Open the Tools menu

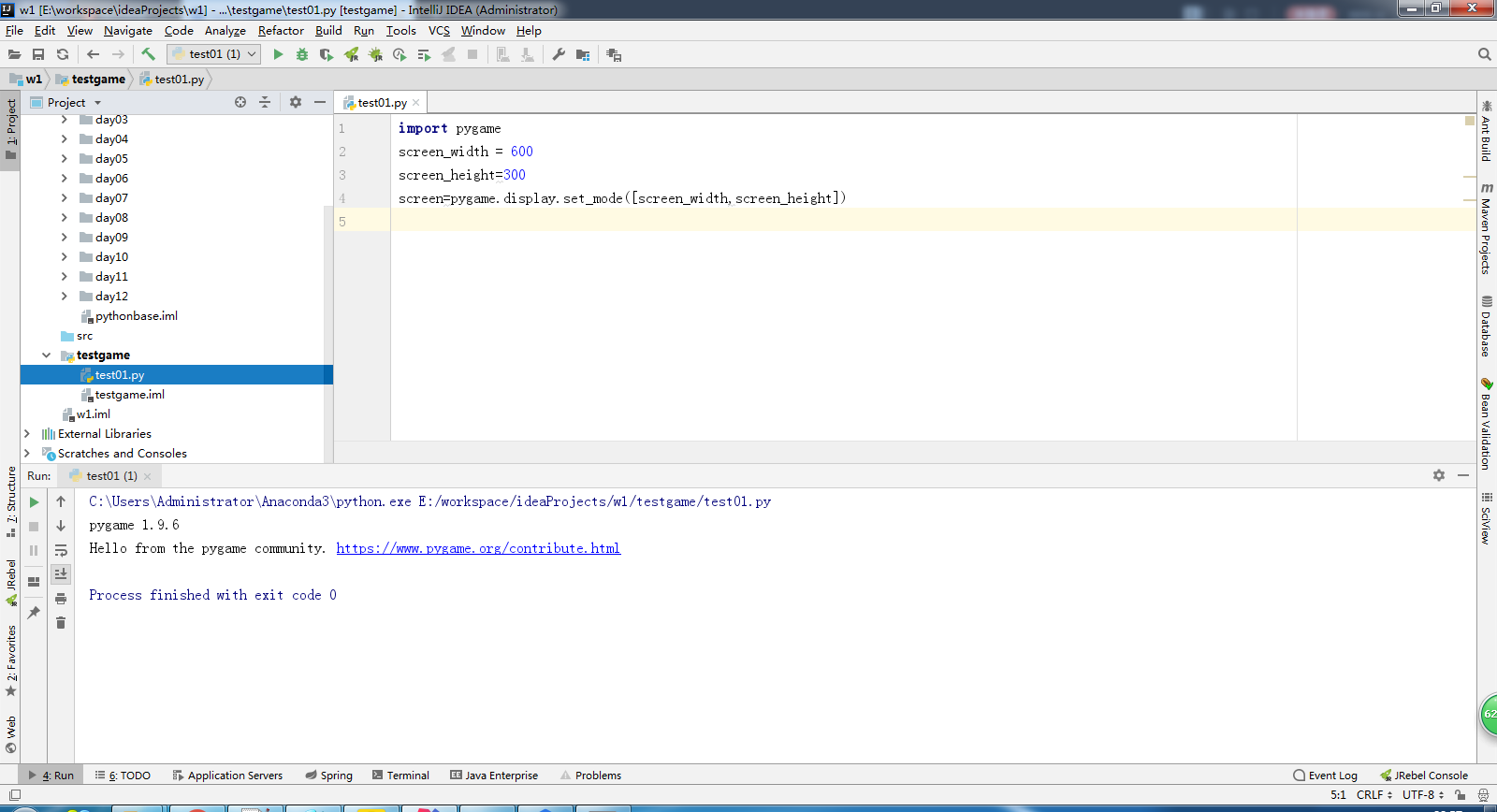[x=401, y=31]
